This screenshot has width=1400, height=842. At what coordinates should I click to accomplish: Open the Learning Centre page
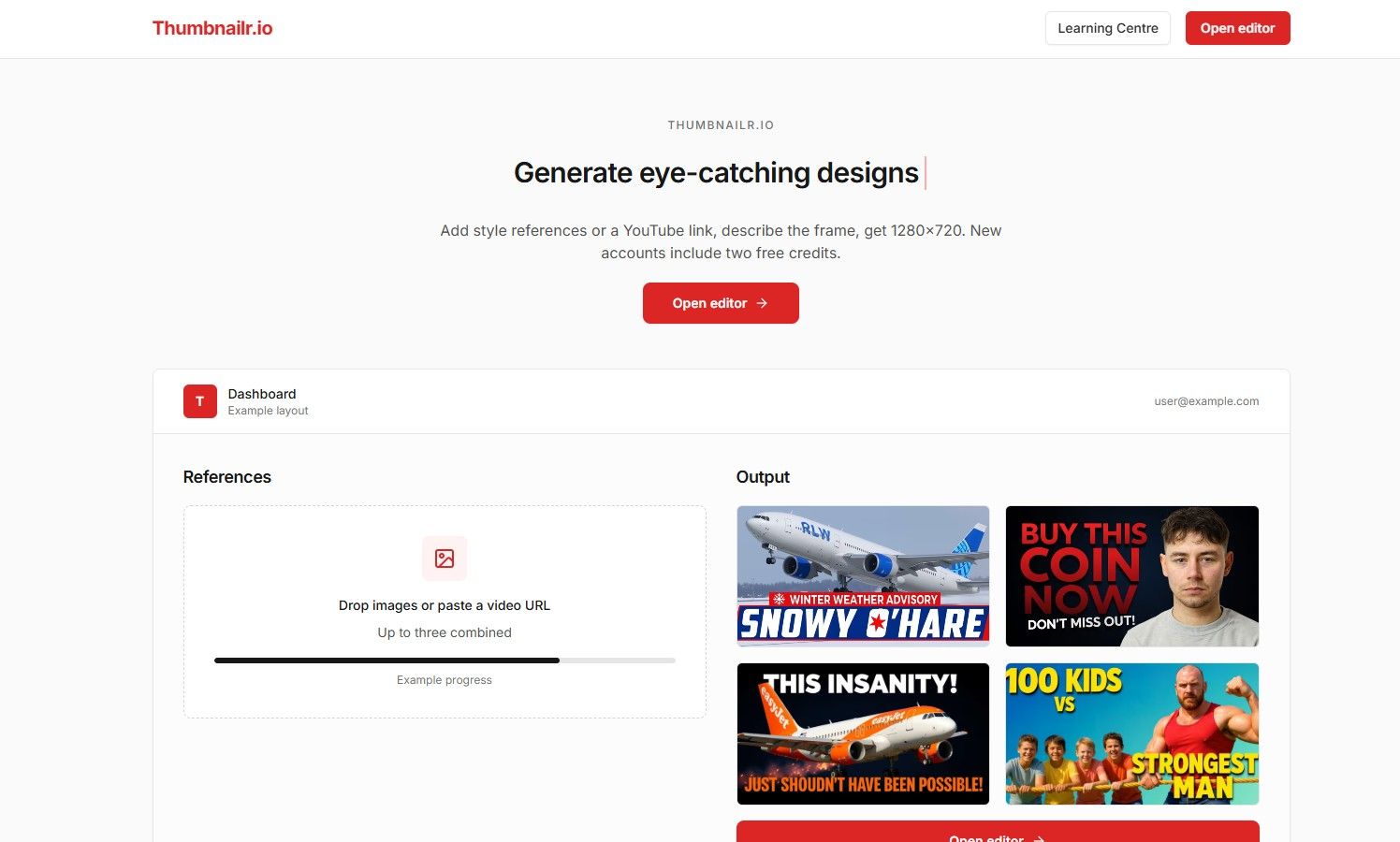(1108, 28)
